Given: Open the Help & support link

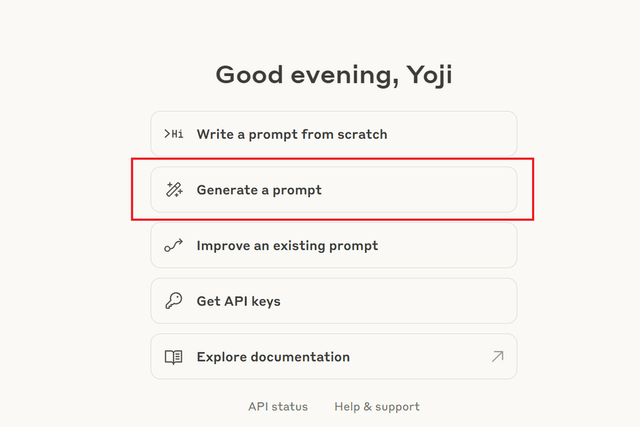Looking at the screenshot, I should [377, 407].
